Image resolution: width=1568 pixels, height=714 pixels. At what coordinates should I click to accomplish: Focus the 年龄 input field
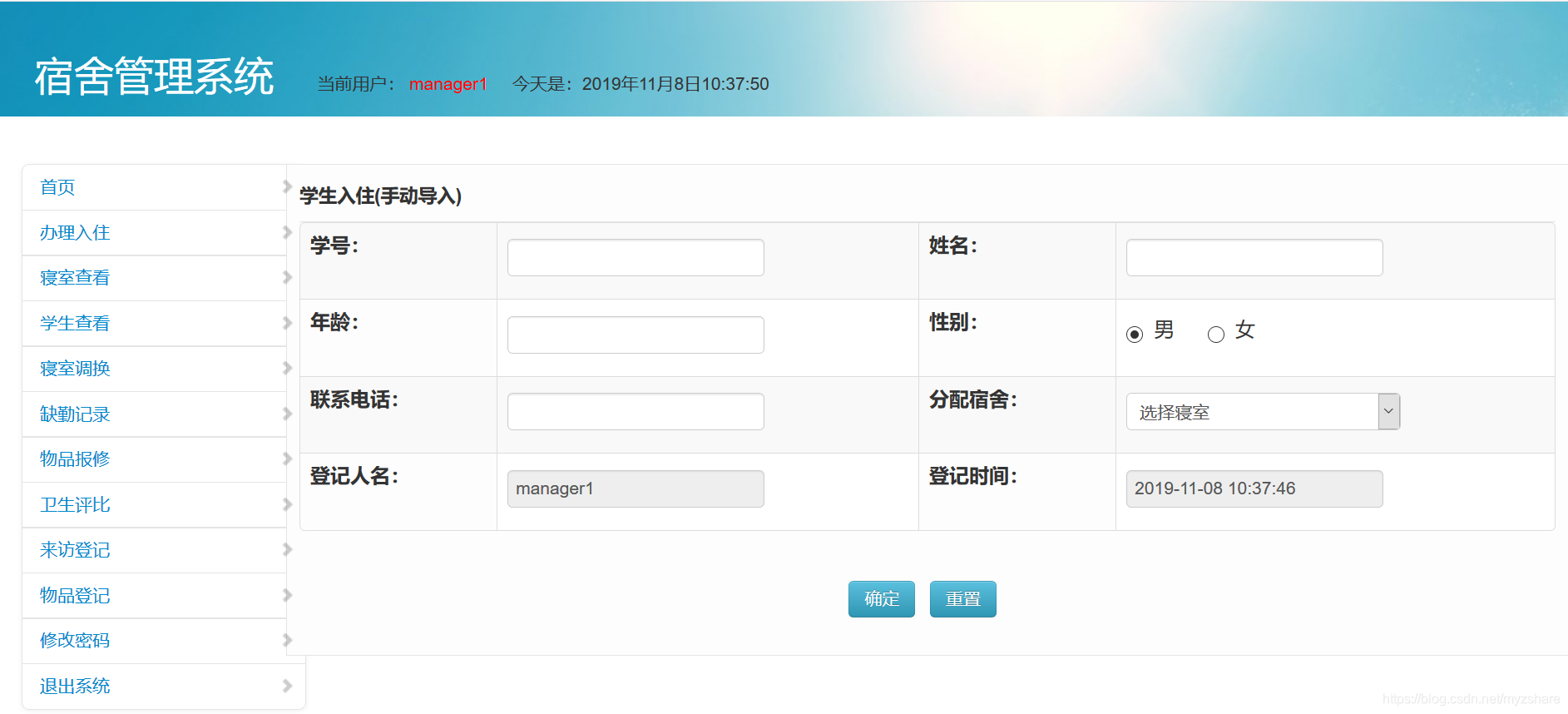click(636, 335)
